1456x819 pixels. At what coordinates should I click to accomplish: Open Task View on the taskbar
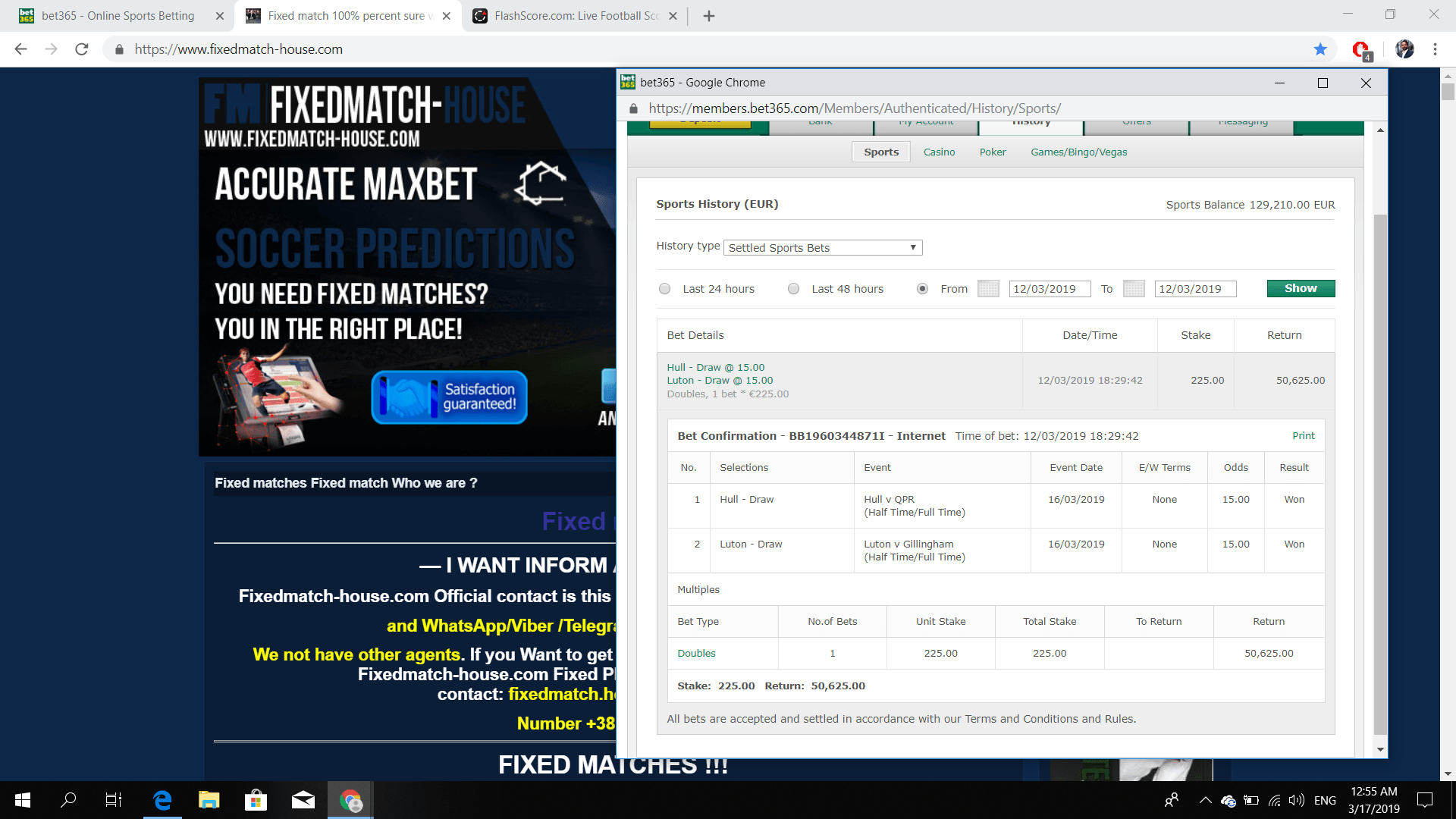point(113,800)
